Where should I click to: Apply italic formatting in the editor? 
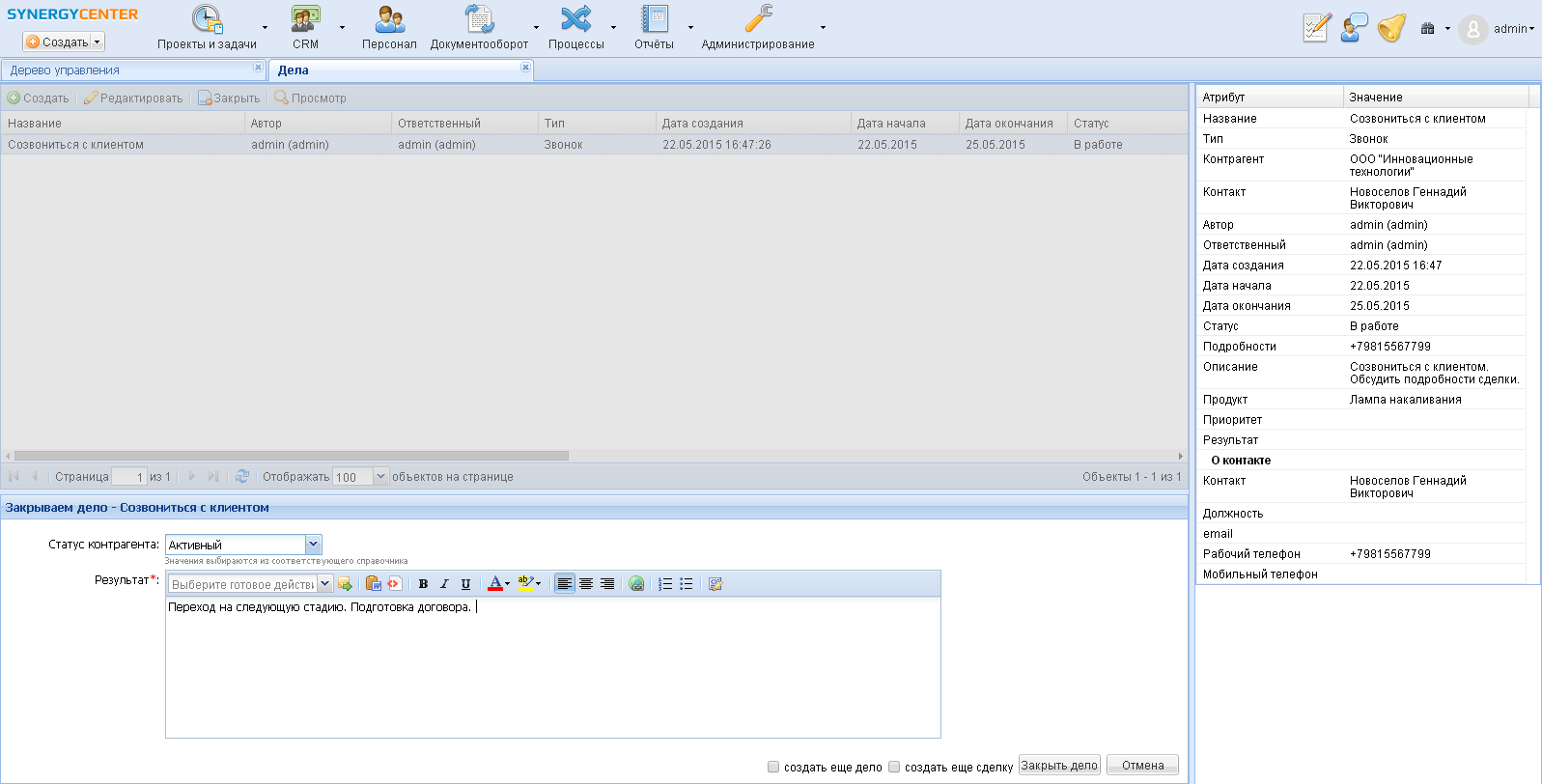tap(444, 584)
